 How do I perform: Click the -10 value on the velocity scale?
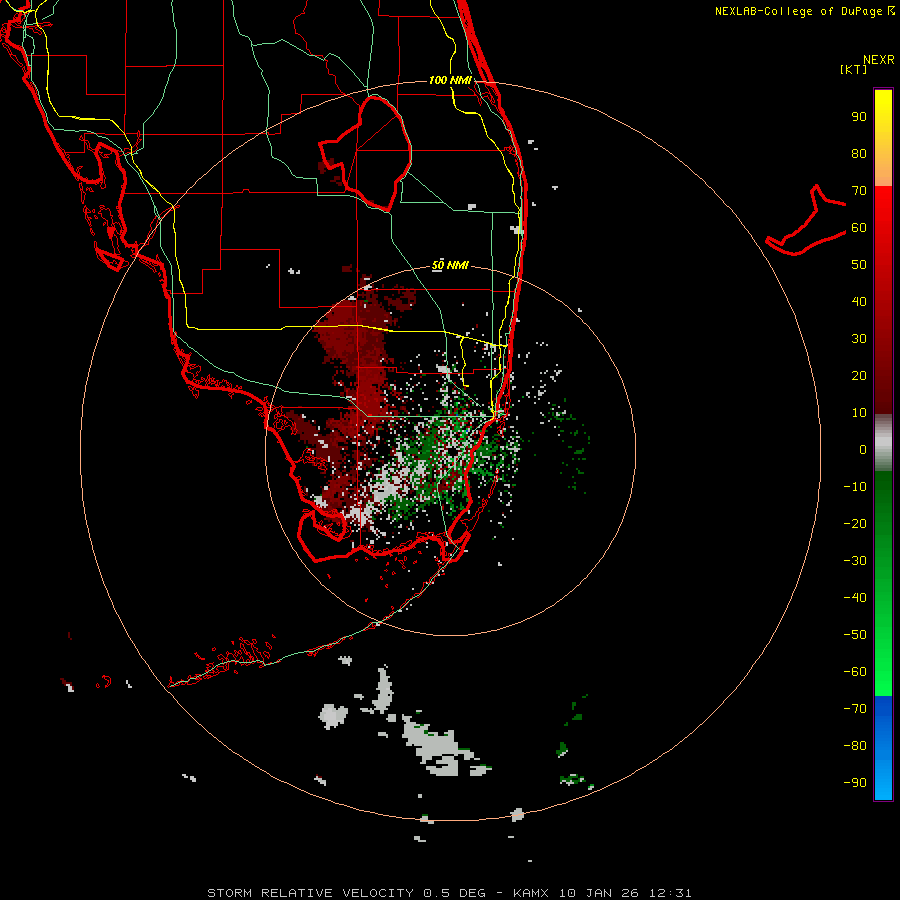point(855,487)
